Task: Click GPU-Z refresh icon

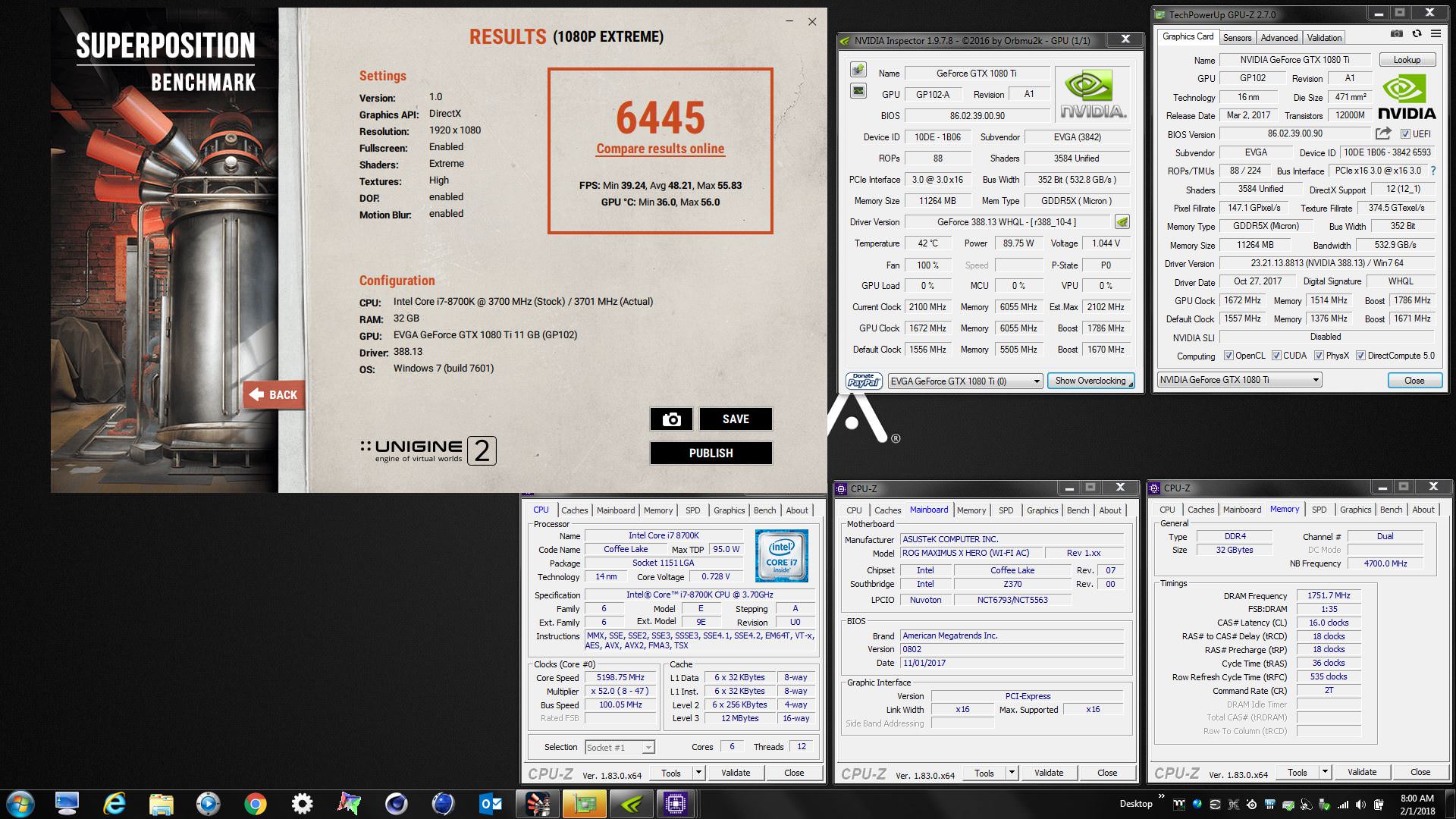Action: (x=1416, y=34)
